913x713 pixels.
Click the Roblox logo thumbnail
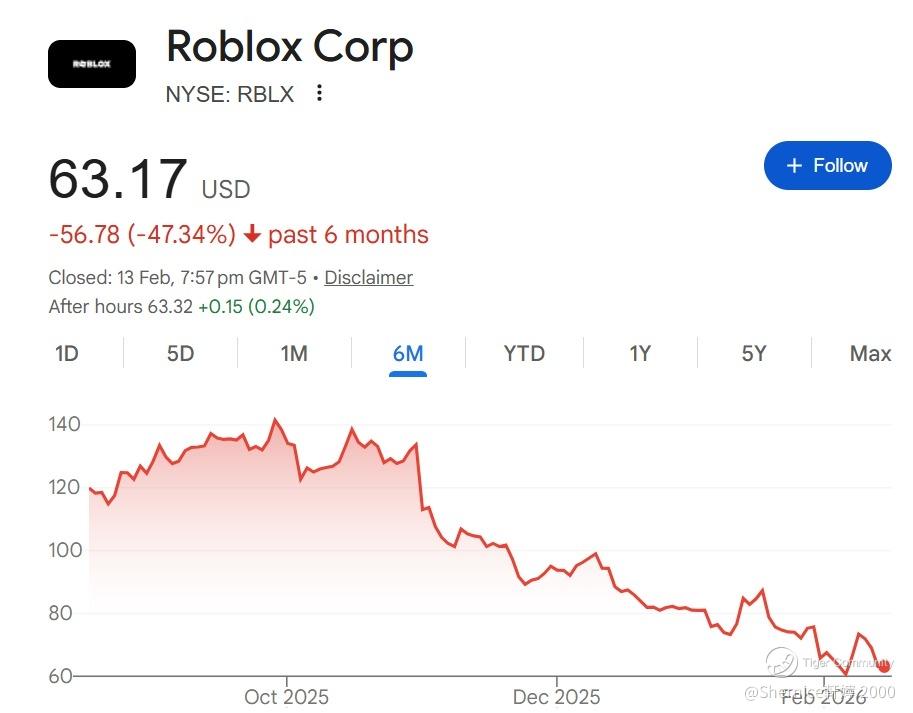tap(92, 64)
